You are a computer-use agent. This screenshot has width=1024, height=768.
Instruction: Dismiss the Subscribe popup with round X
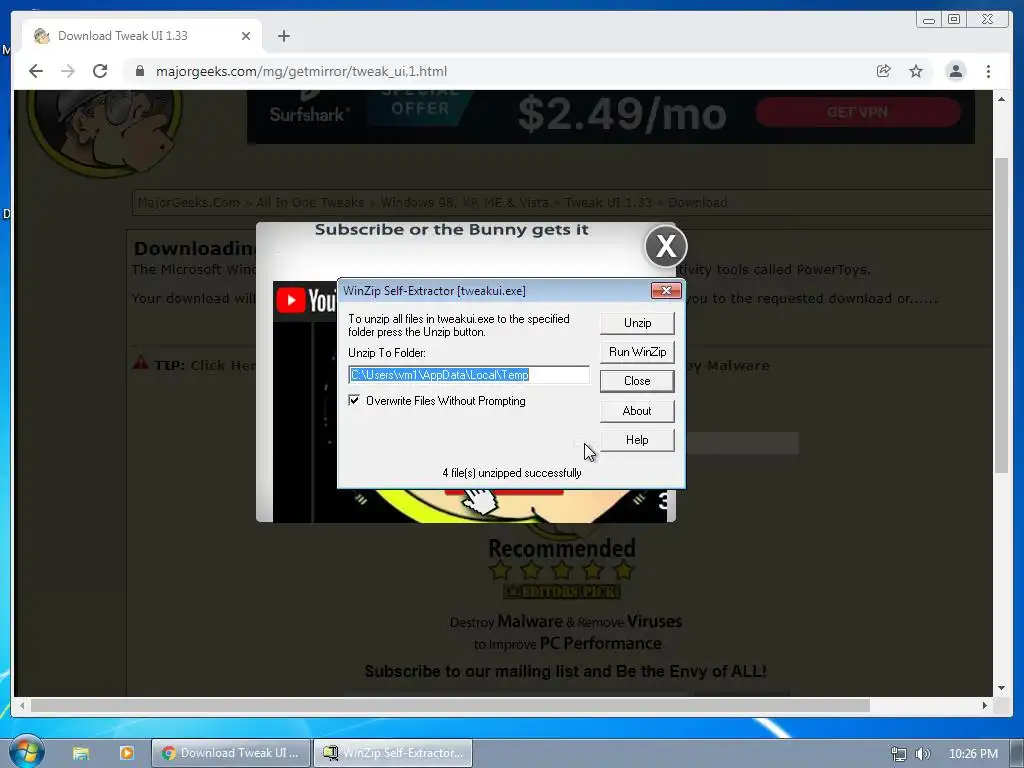tap(665, 246)
